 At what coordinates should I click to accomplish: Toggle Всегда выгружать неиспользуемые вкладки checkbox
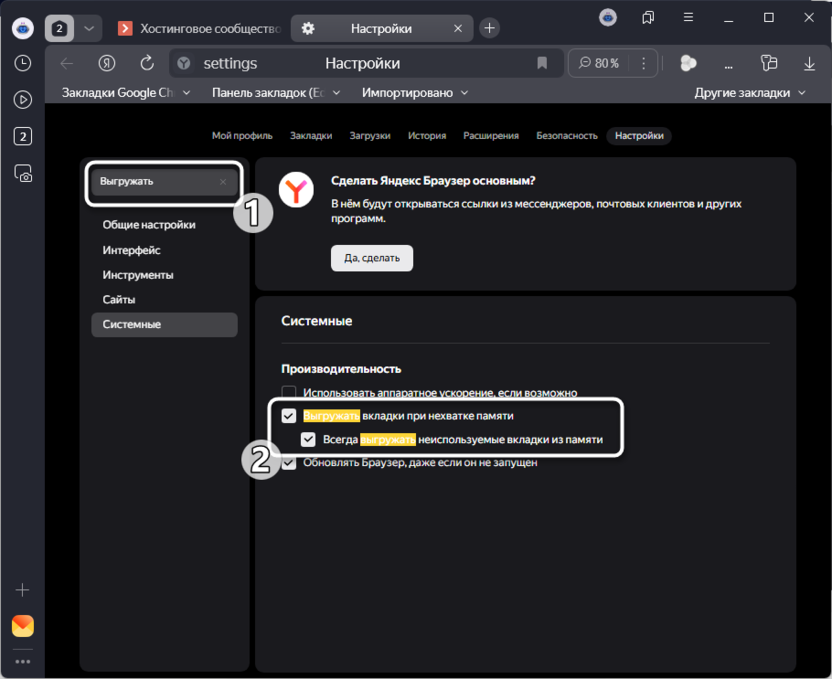coord(308,439)
